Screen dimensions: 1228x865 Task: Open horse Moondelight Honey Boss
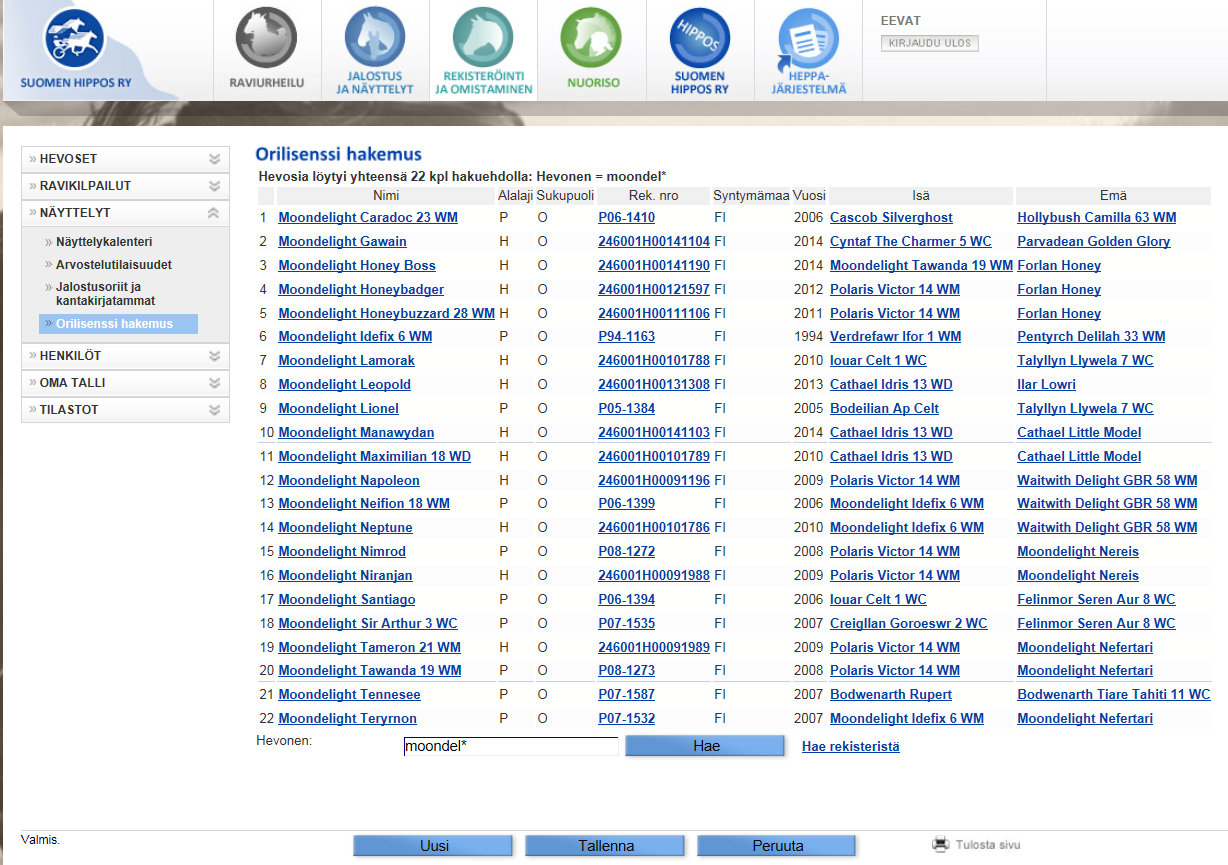(x=357, y=265)
